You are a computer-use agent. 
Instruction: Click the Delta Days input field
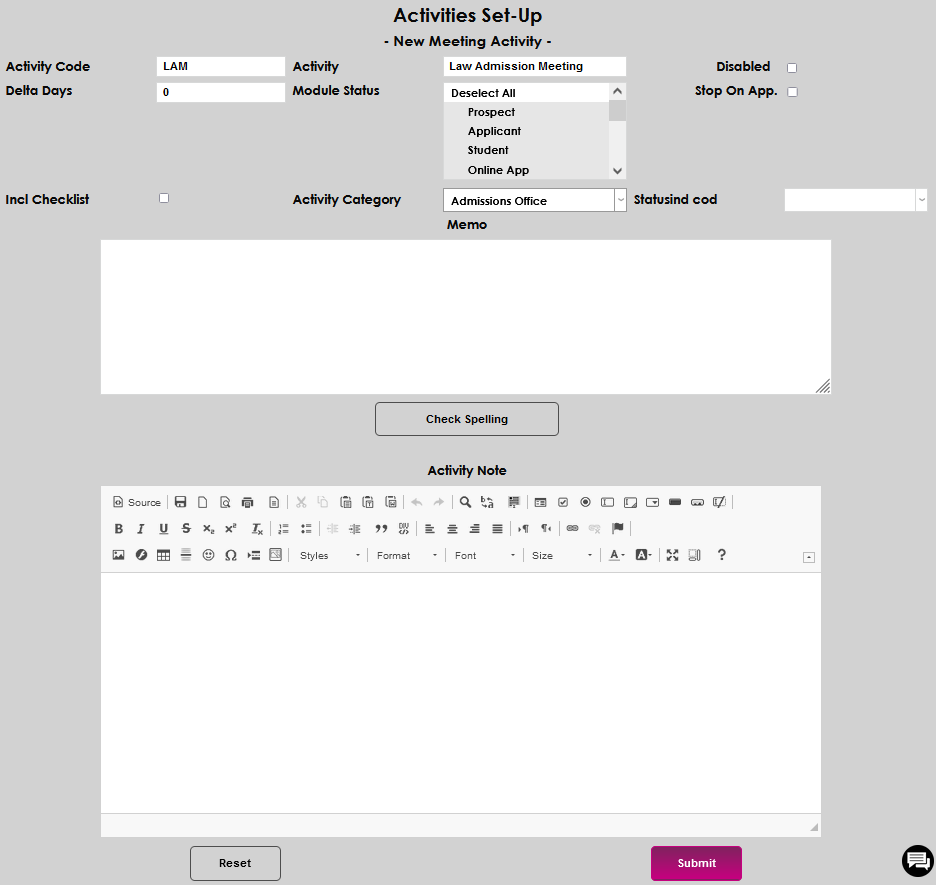pyautogui.click(x=221, y=92)
